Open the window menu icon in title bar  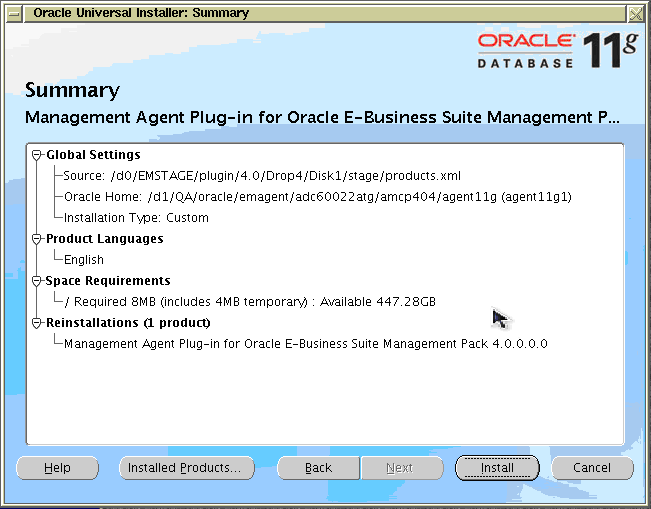tap(14, 14)
